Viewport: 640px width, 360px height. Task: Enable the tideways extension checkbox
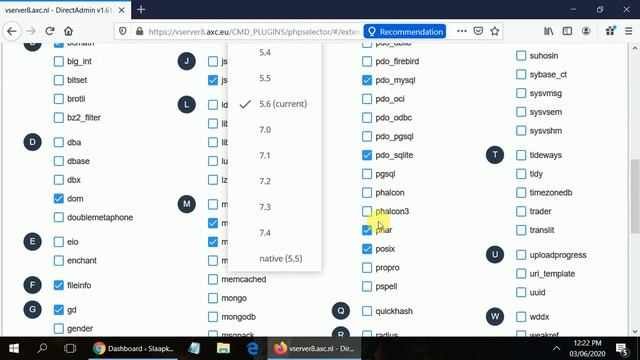click(521, 155)
